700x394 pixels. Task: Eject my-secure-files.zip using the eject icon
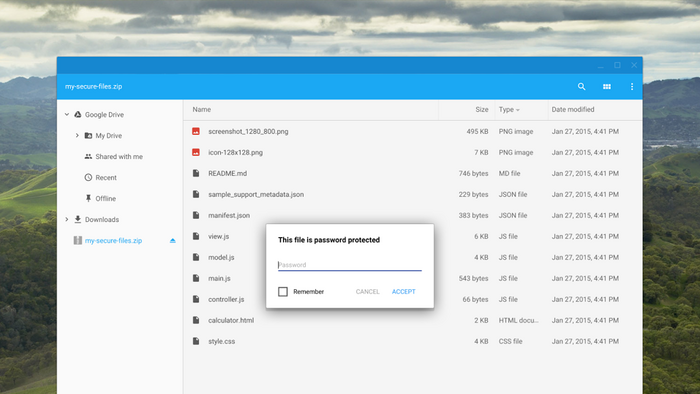[173, 241]
